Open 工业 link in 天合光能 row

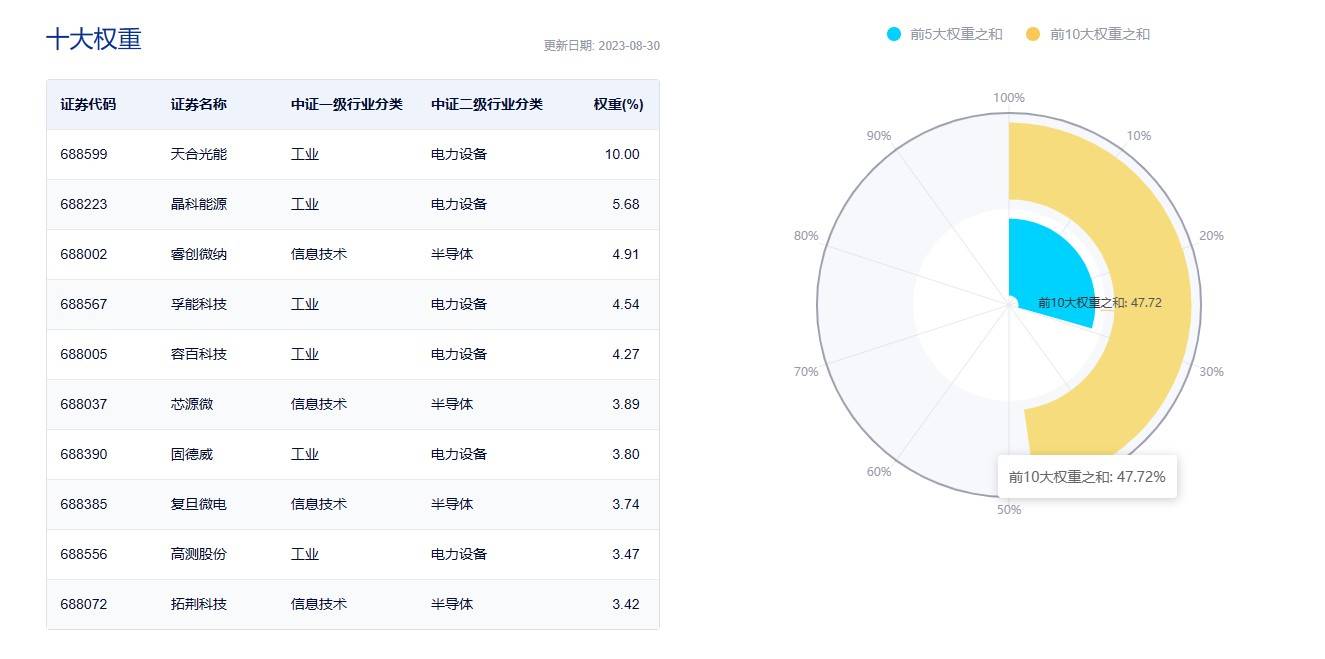pos(305,154)
